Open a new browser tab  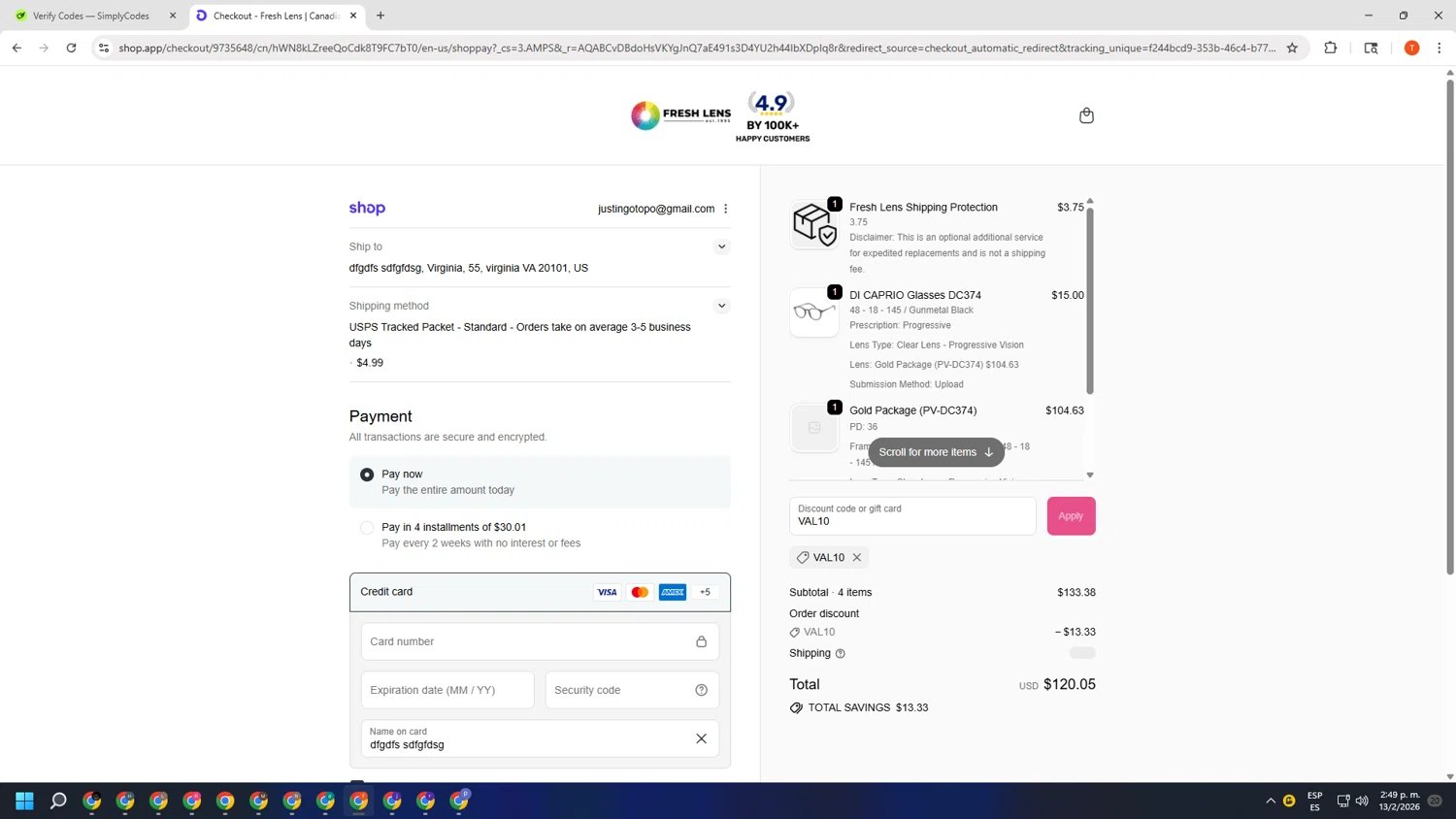pyautogui.click(x=381, y=16)
